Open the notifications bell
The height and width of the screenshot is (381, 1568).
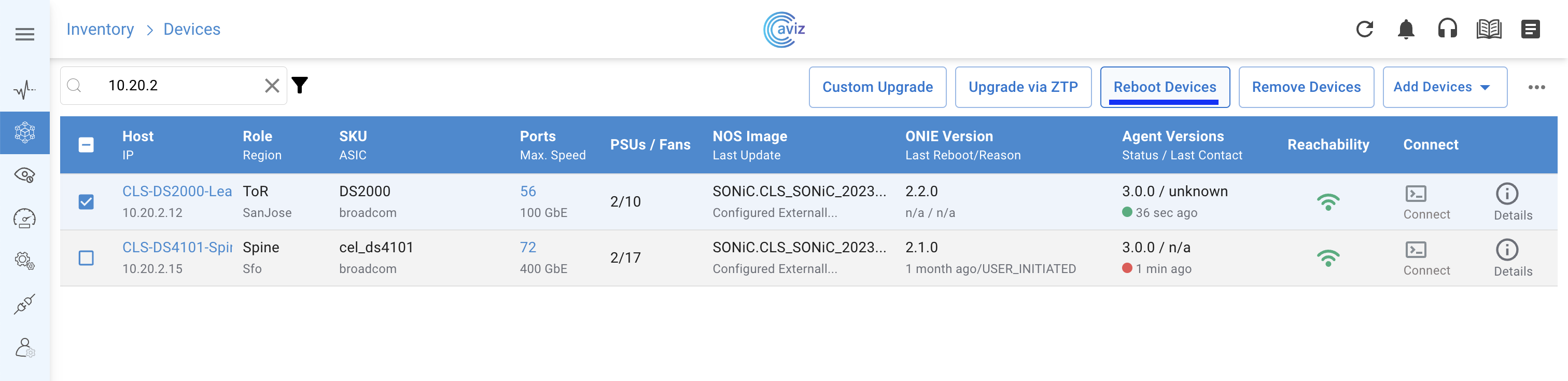[x=1406, y=29]
